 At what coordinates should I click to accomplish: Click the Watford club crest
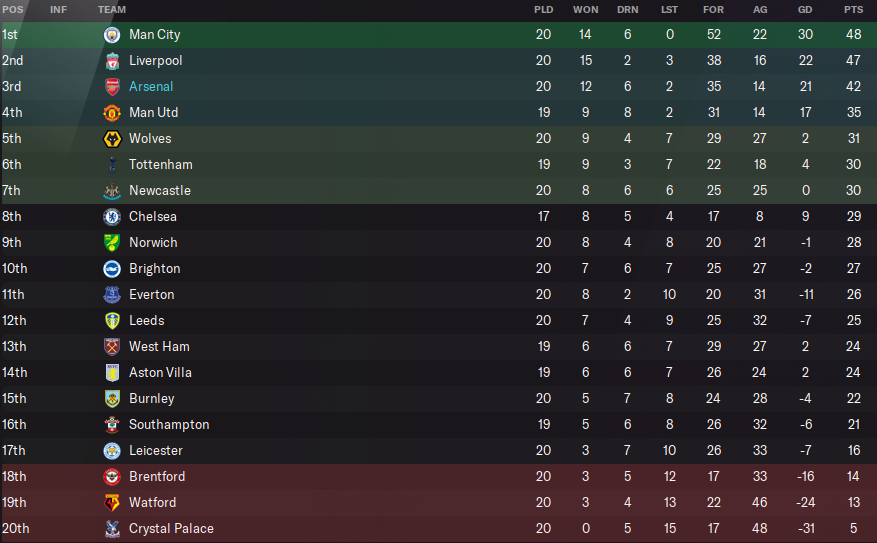coord(111,503)
